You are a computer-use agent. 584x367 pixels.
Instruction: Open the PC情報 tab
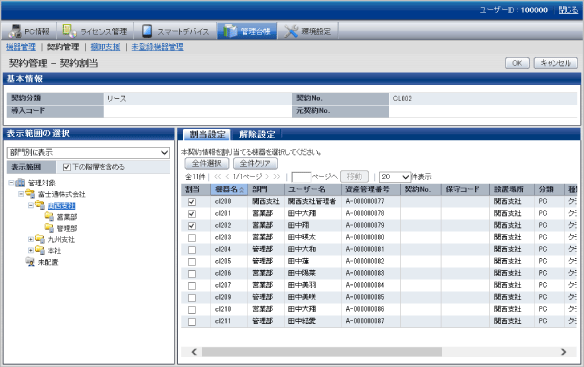pos(29,31)
